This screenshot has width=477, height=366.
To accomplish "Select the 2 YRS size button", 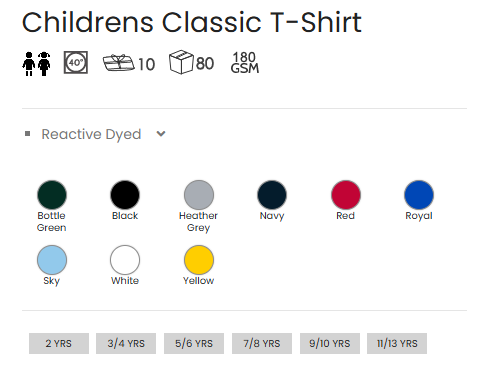I will 59,343.
